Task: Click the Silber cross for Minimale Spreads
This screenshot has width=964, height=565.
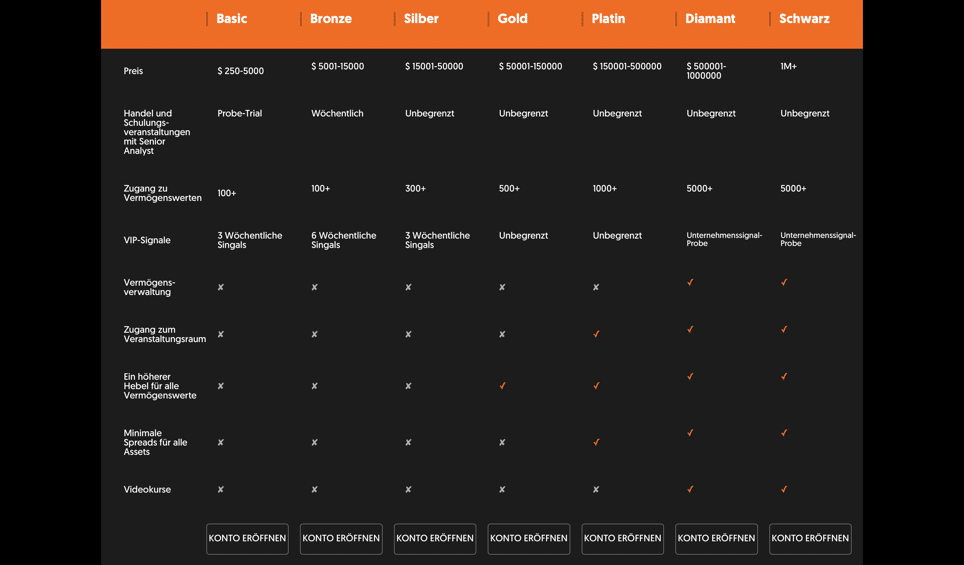Action: (x=408, y=443)
